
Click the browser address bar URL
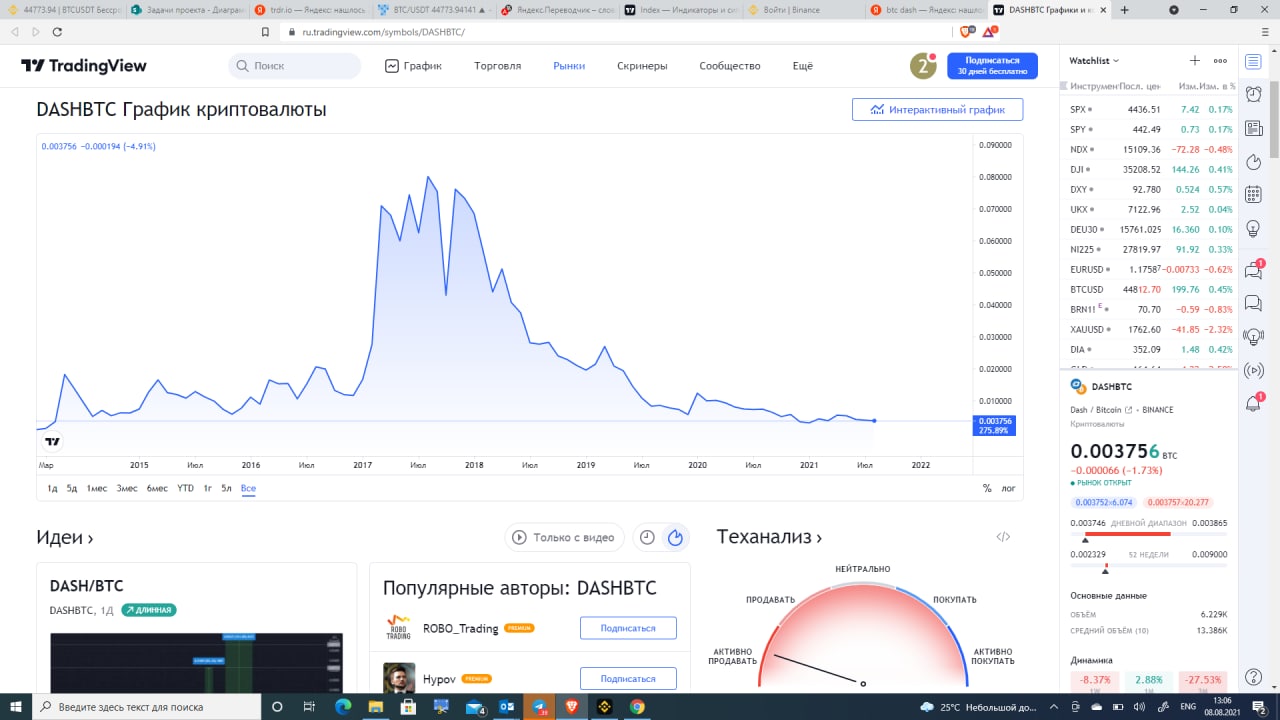pos(384,32)
